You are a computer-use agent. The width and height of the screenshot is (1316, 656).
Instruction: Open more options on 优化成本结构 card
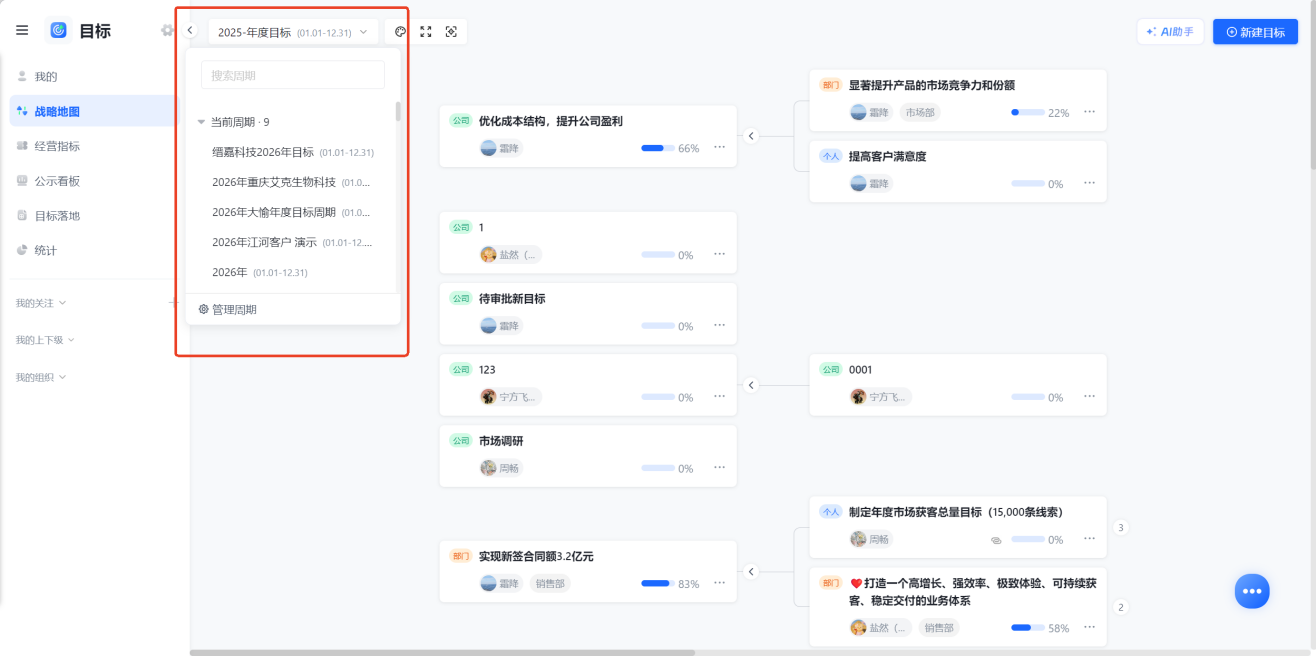(x=719, y=148)
